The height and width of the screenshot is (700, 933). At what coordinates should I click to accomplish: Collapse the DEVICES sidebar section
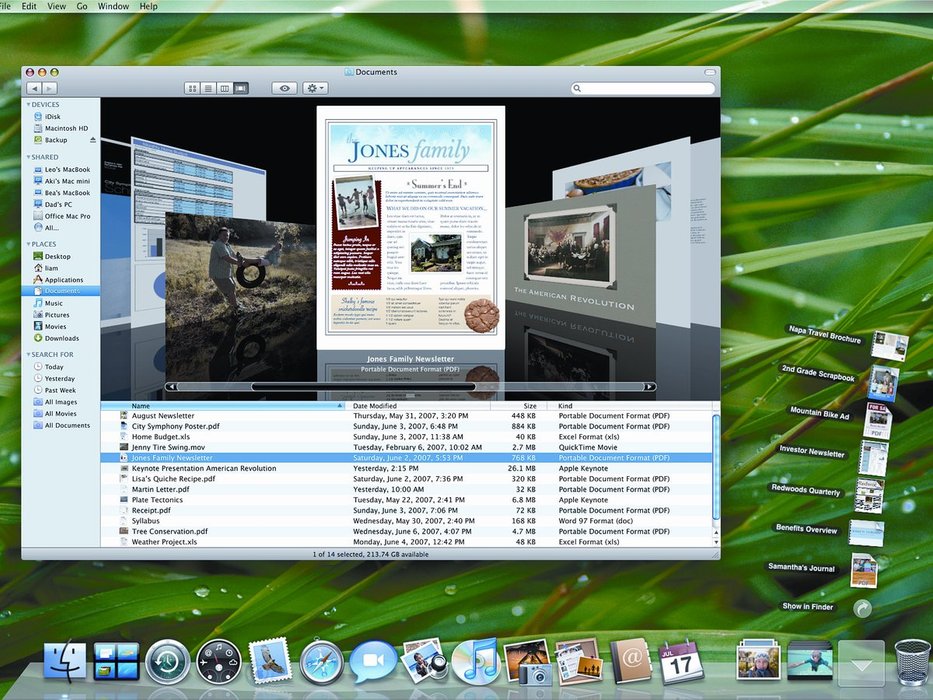click(x=28, y=104)
